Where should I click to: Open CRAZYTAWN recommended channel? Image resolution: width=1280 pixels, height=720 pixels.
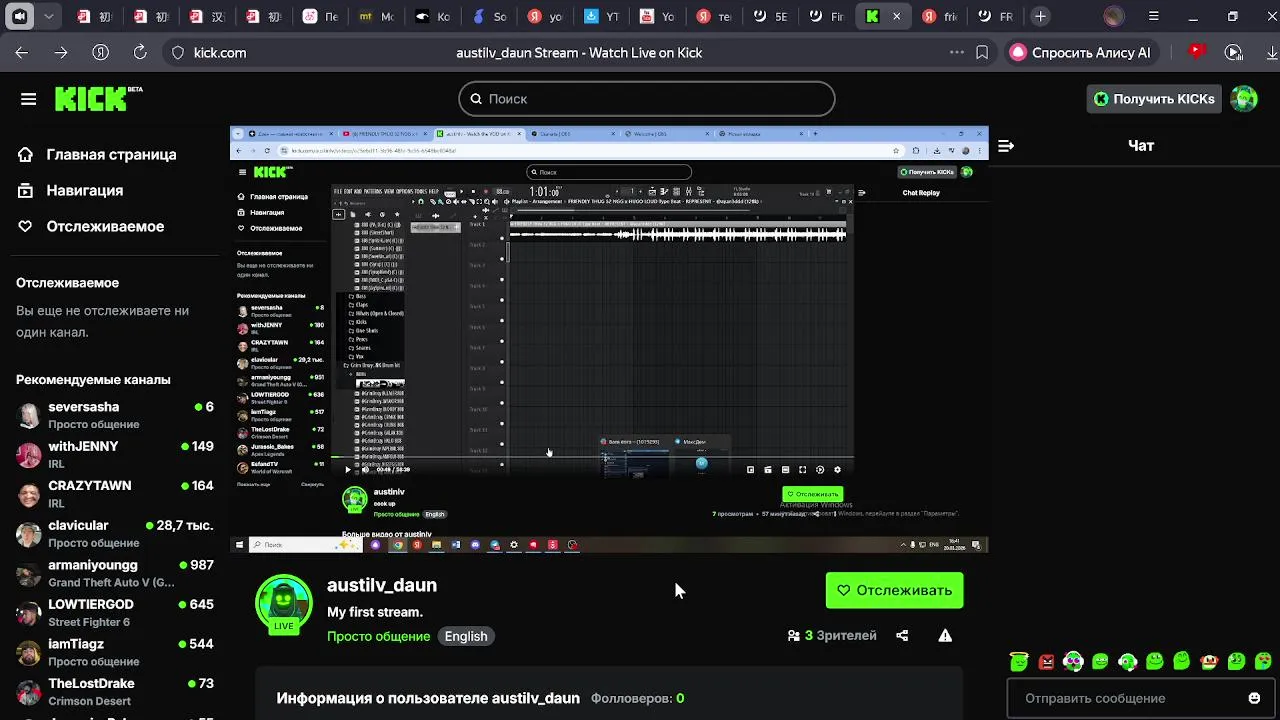(115, 494)
